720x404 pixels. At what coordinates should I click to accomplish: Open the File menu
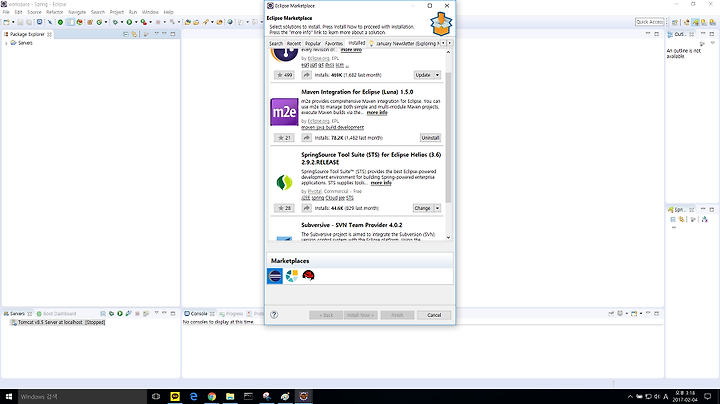click(x=6, y=12)
